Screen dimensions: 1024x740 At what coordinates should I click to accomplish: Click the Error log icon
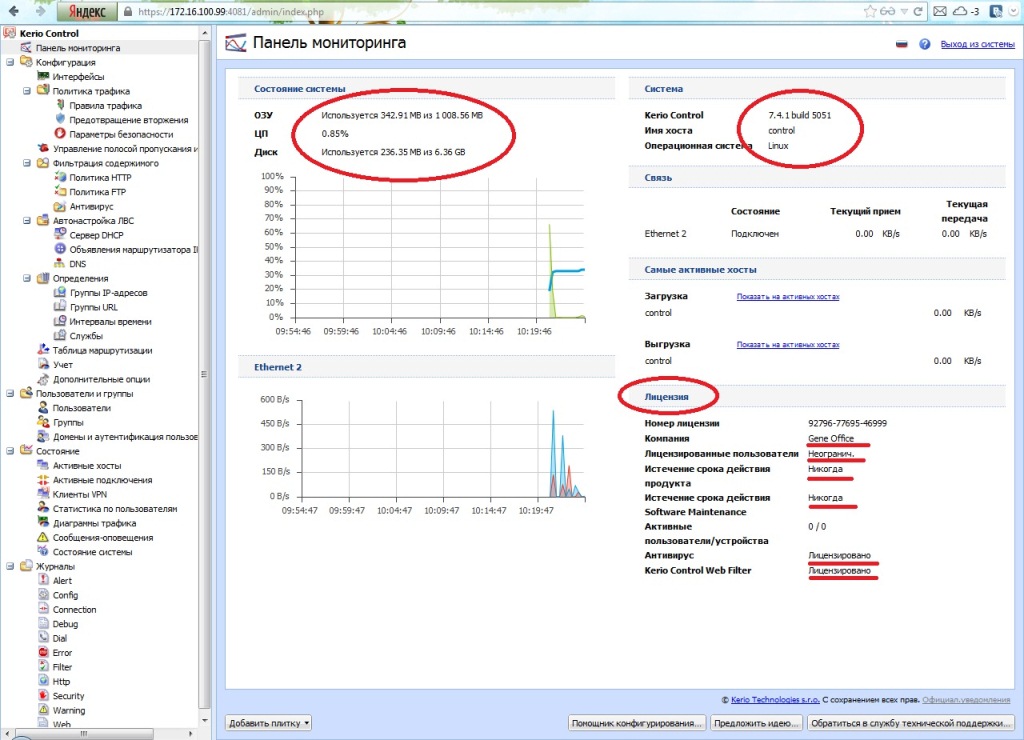[43, 653]
